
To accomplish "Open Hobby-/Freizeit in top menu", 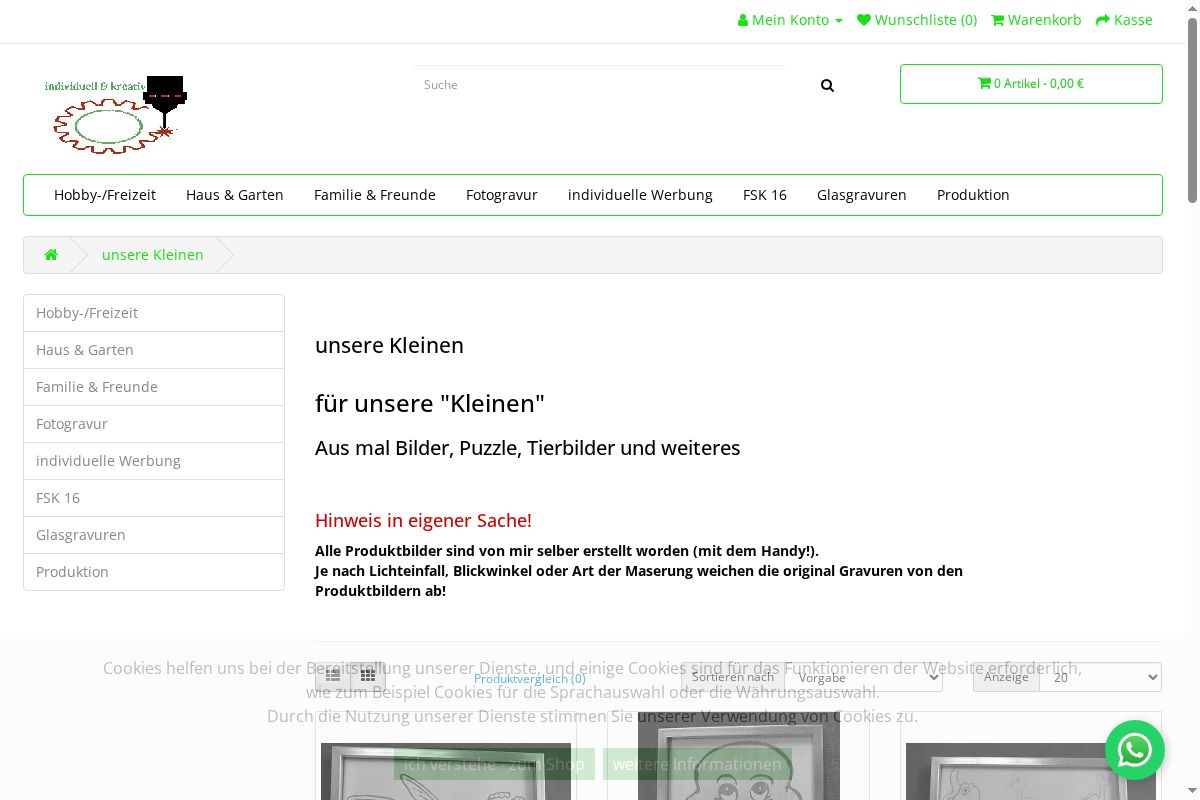I will point(105,195).
